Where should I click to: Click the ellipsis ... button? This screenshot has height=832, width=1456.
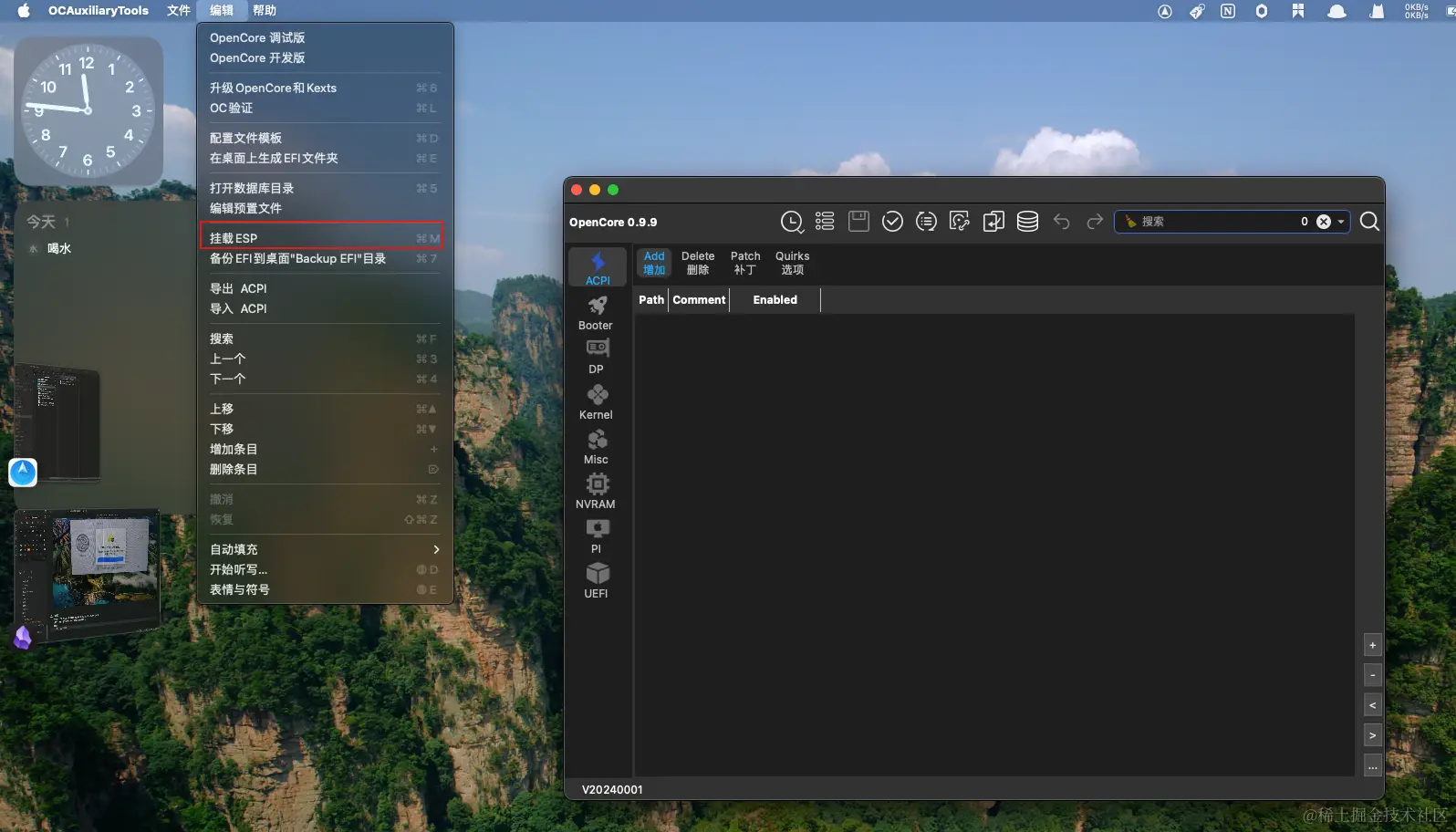click(1372, 765)
